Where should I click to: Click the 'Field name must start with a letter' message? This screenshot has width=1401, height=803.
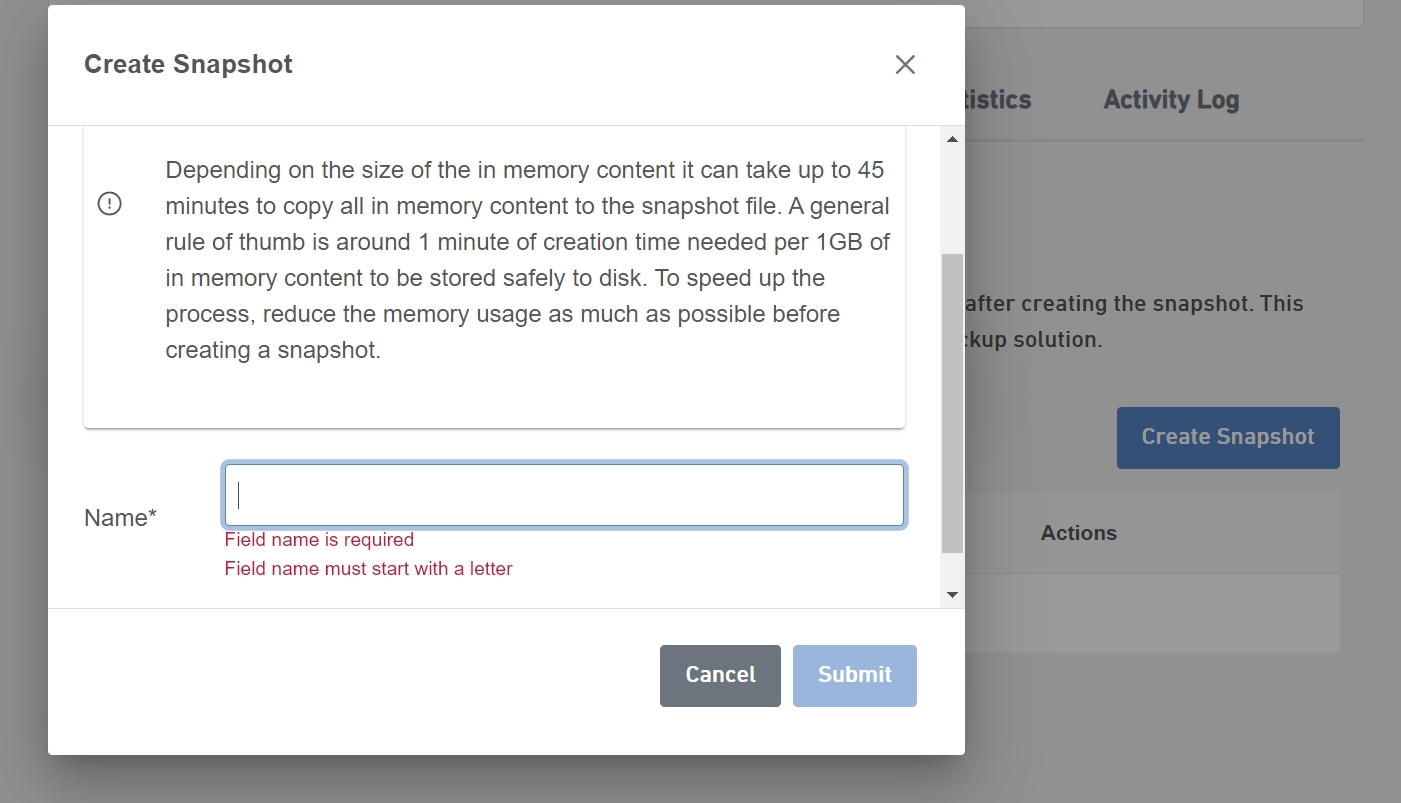[368, 568]
